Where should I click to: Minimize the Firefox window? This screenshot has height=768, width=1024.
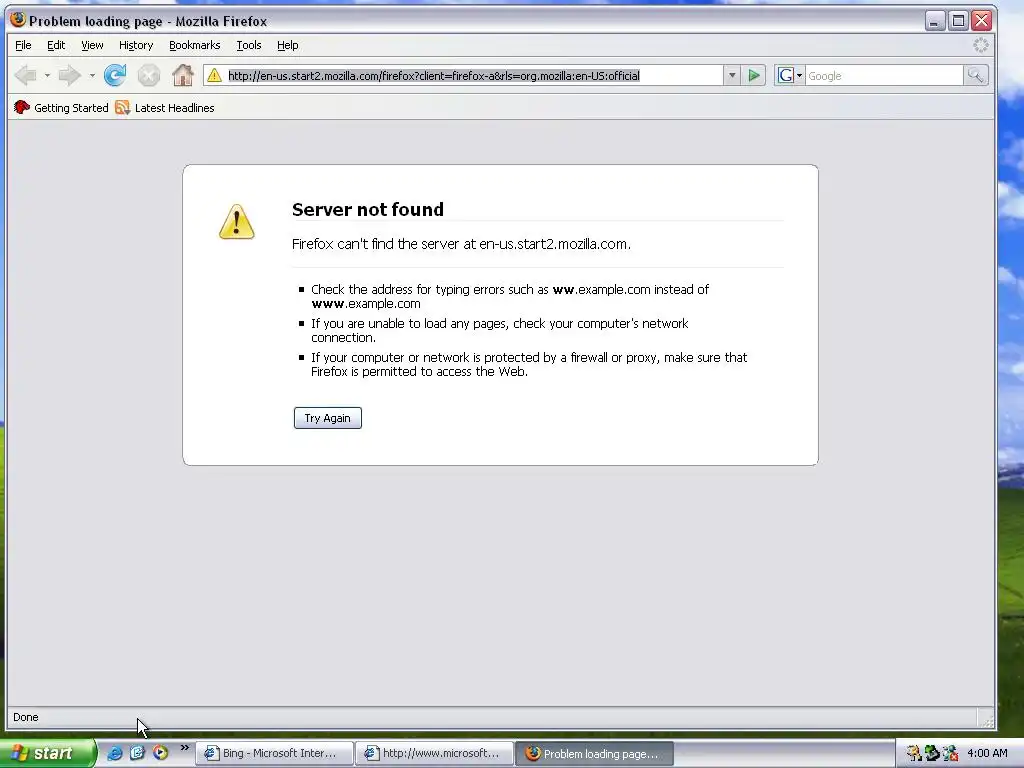pyautogui.click(x=935, y=21)
